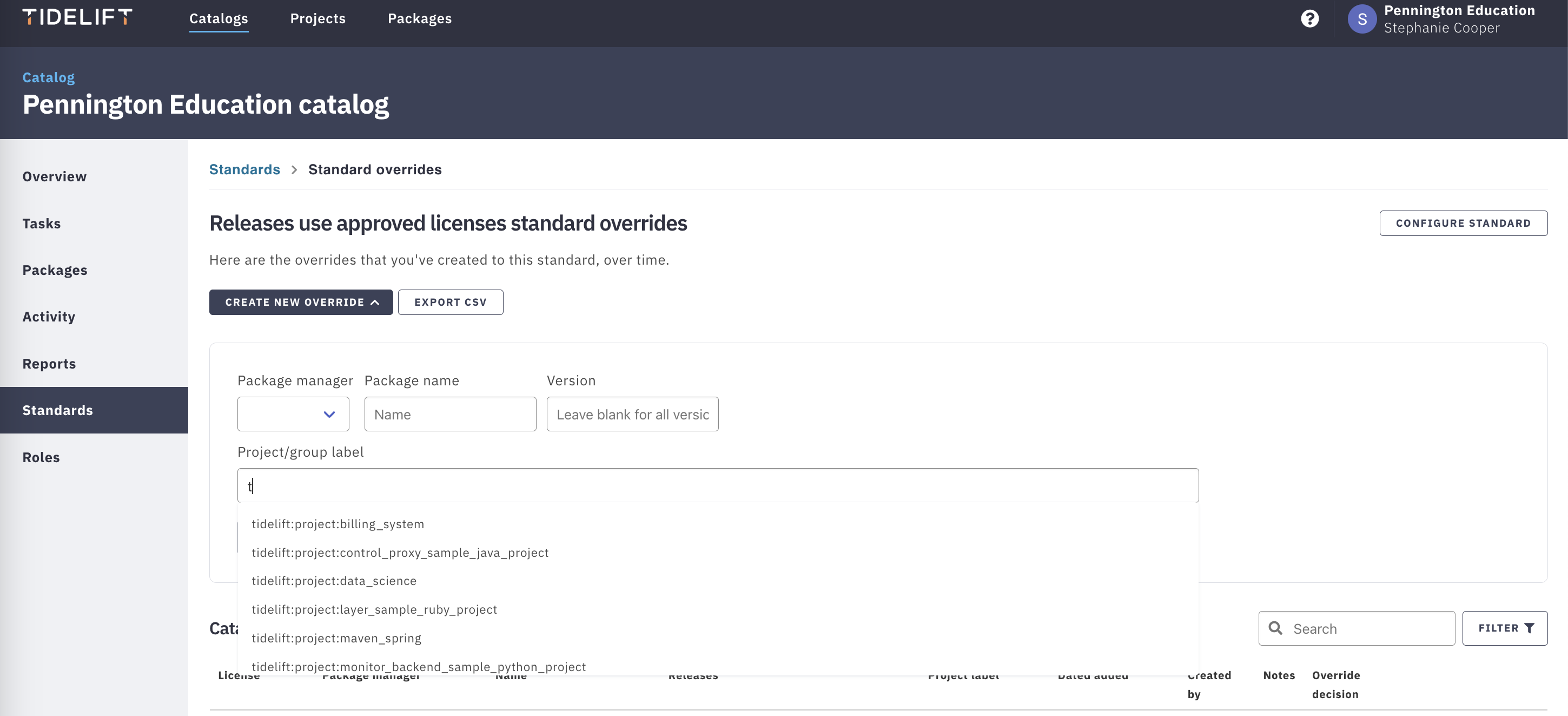Focus the Package name field
This screenshot has height=716, width=1568.
(451, 414)
